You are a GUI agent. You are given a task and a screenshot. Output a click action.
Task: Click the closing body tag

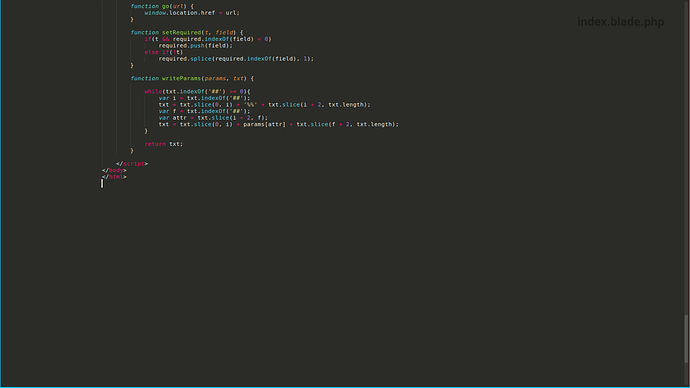pyautogui.click(x=114, y=170)
